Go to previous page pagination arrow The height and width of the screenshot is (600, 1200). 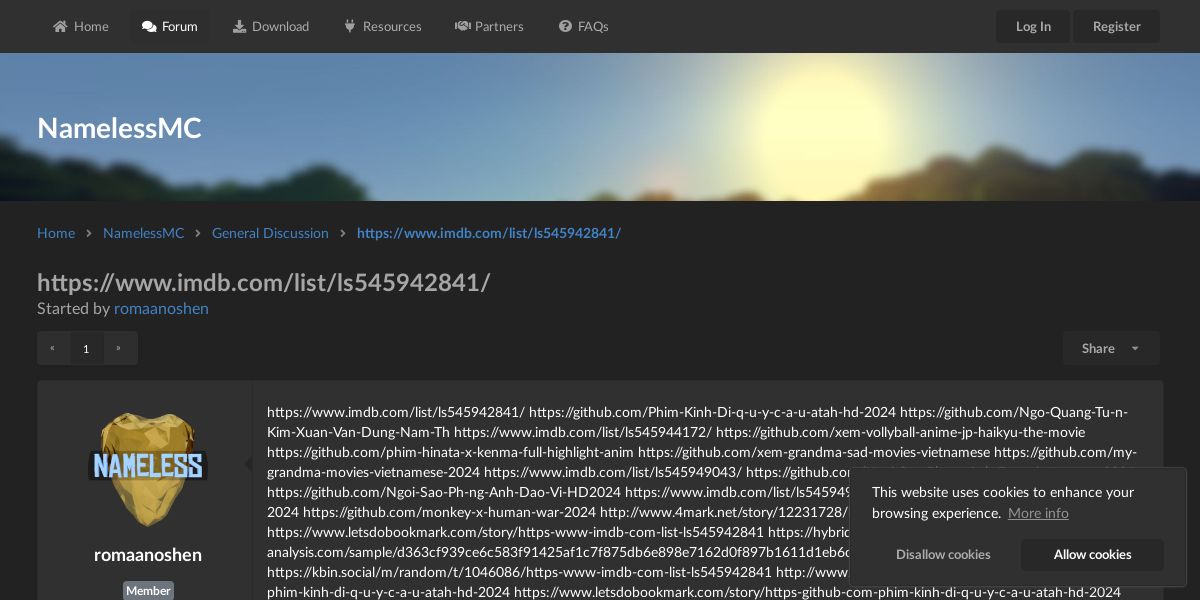(53, 348)
